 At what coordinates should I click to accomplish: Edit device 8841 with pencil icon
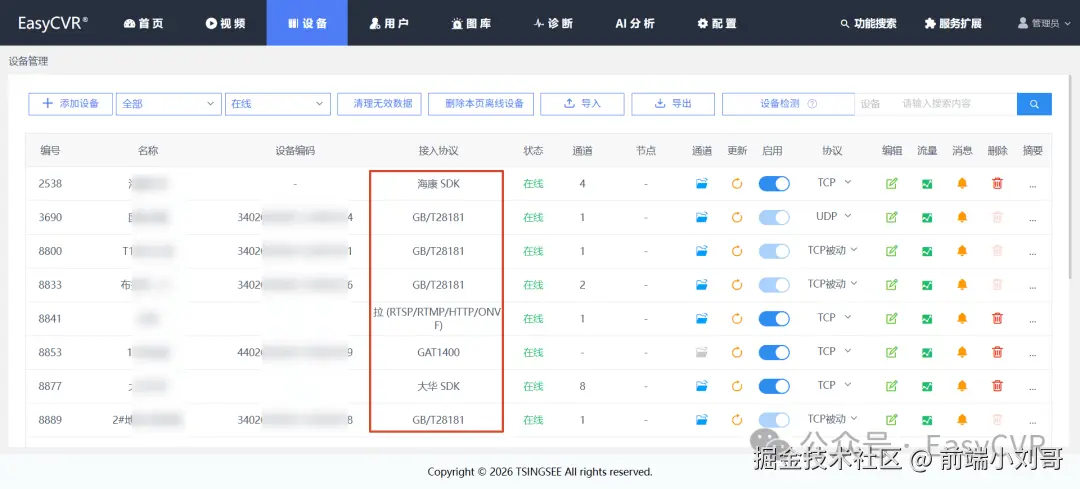(892, 318)
